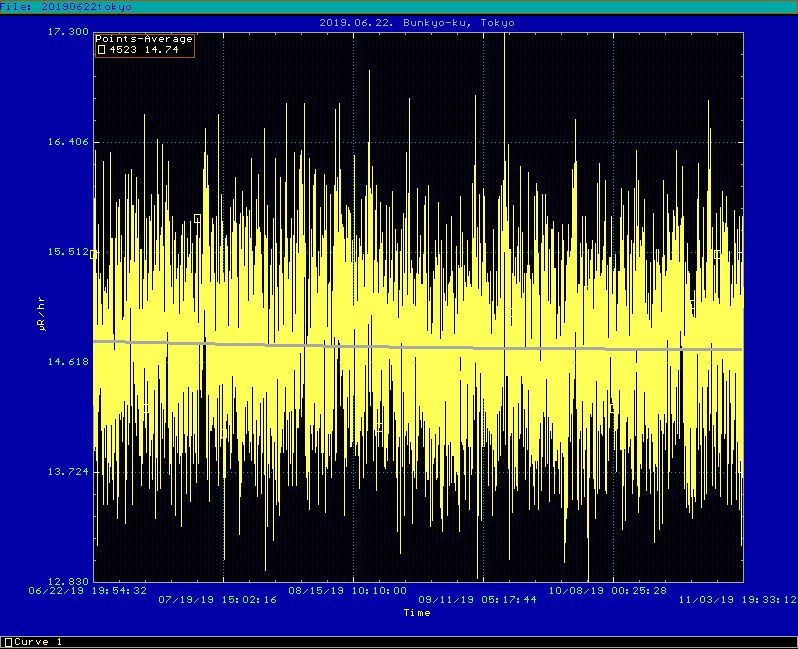Screen dimensions: 798x649
Task: Click the timestamp '09/11/19 05:17:44'
Action: (x=477, y=600)
